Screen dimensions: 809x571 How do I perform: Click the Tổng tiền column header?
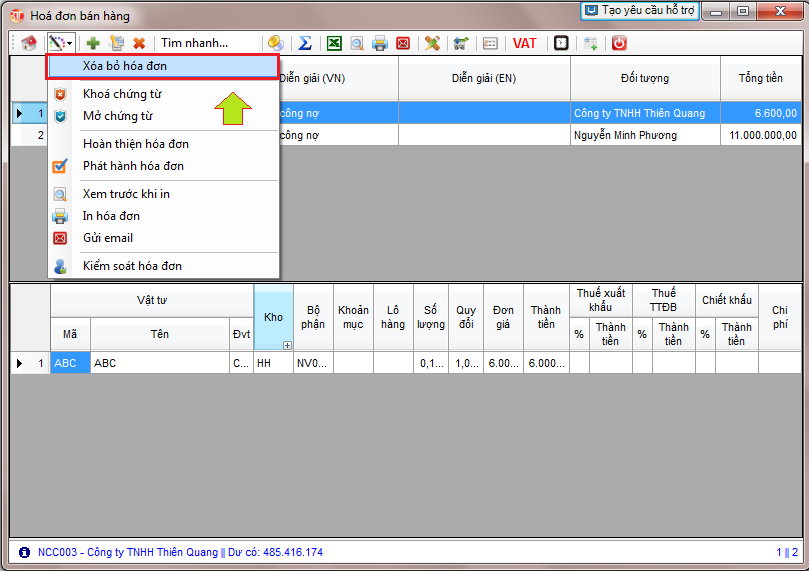[761, 78]
